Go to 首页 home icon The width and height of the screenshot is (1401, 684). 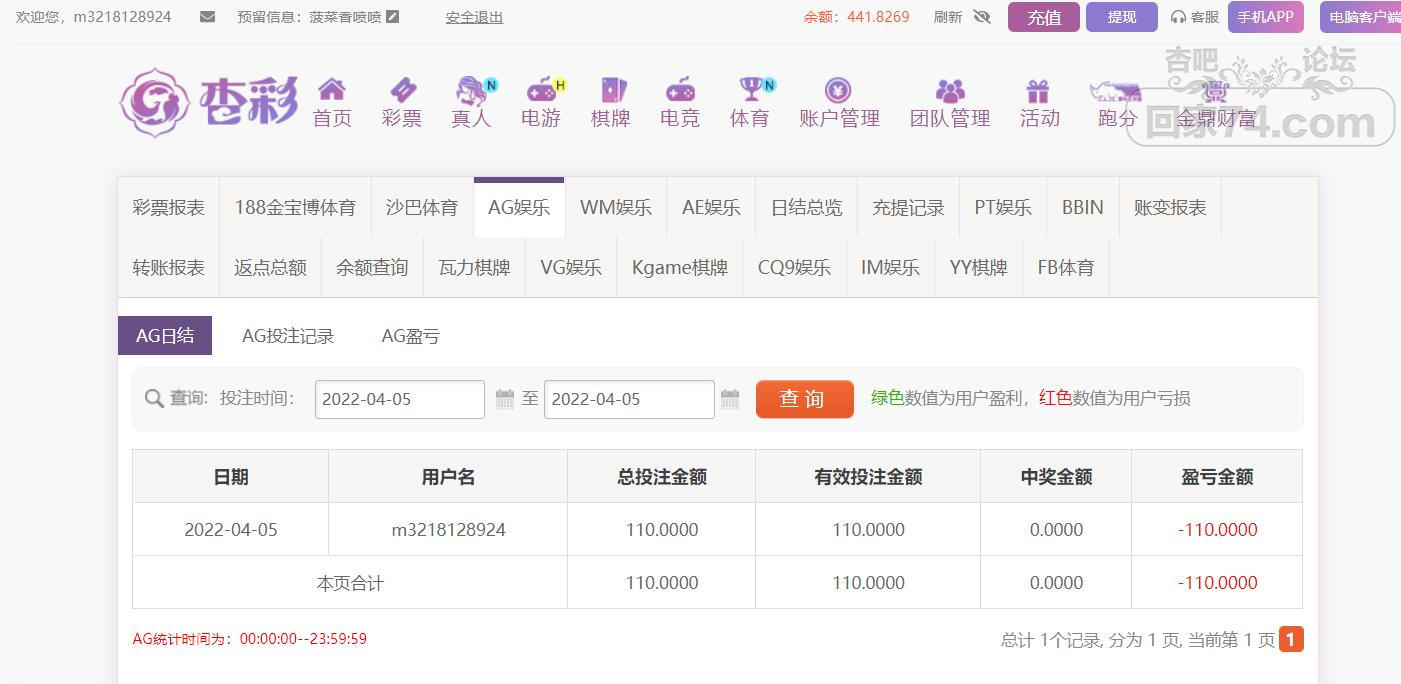coord(331,90)
